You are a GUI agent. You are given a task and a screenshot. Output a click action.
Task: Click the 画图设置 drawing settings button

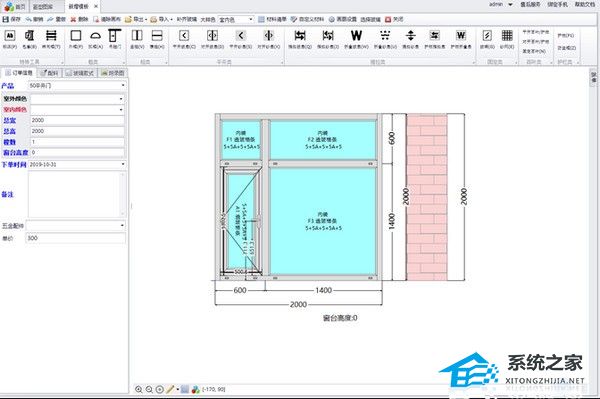(x=342, y=19)
